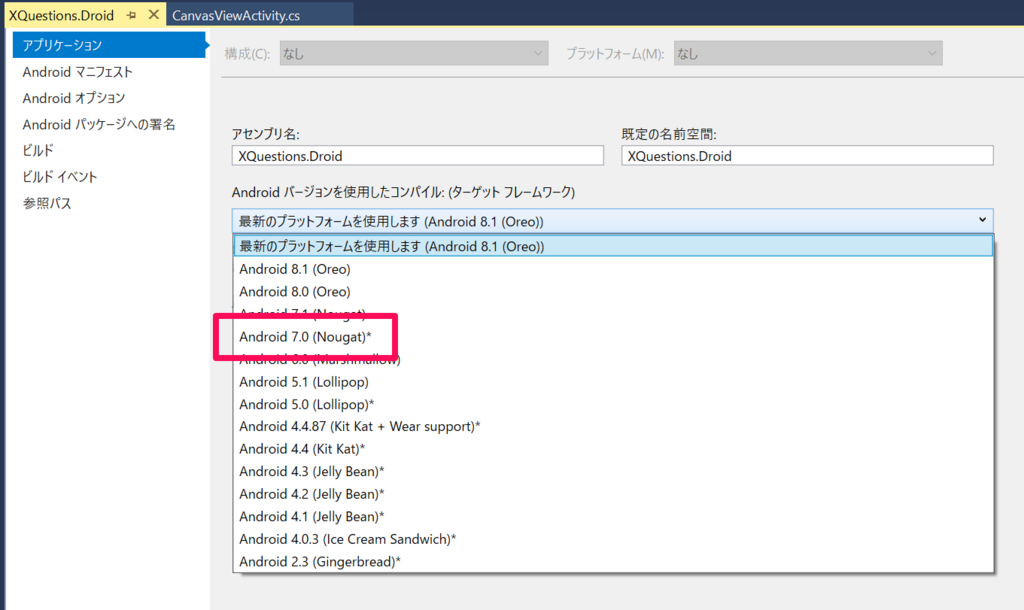The image size is (1024, 610).
Task: Open the プラットフォーム dropdown
Action: pyautogui.click(x=808, y=54)
